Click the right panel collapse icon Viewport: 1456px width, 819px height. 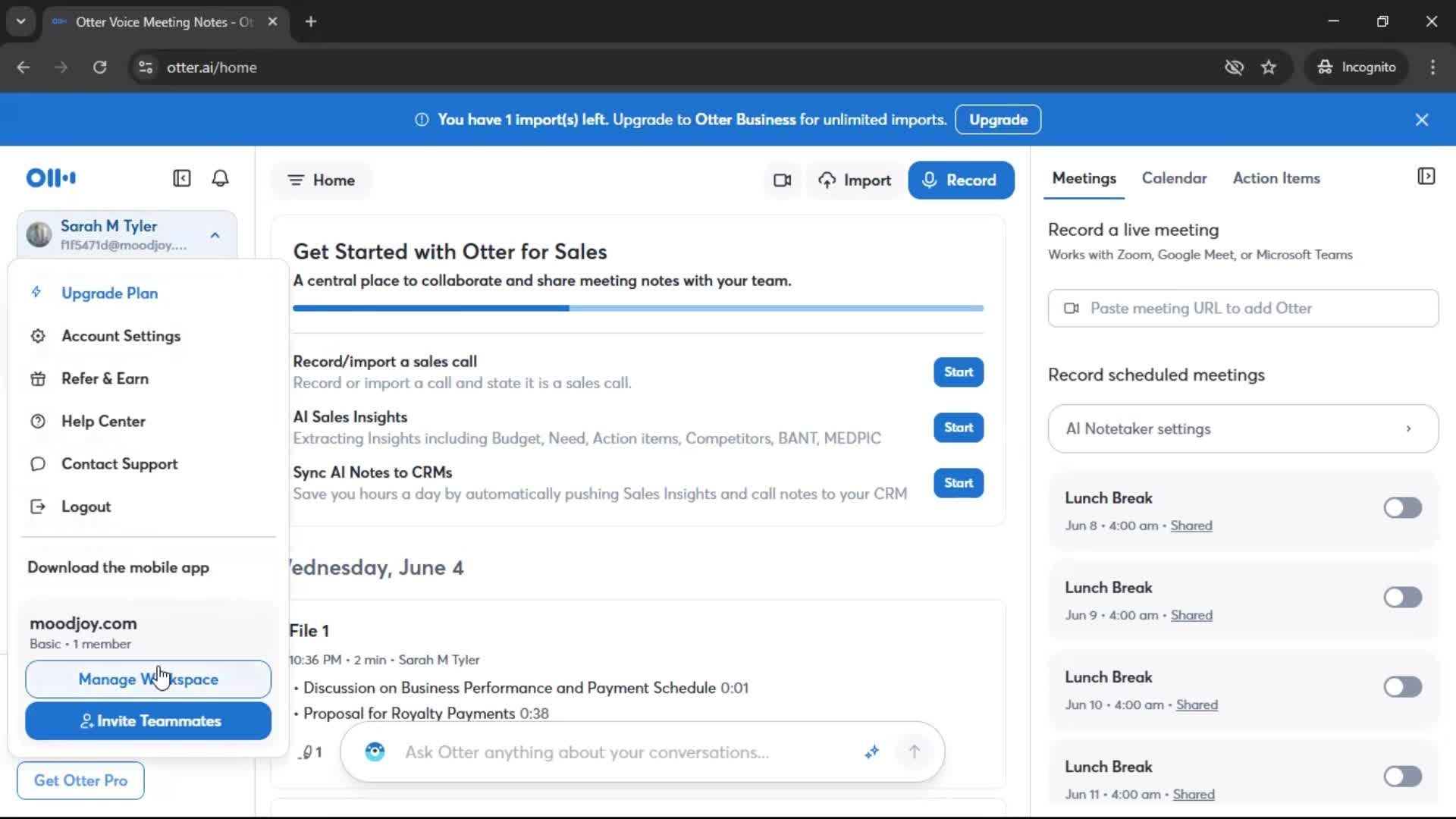[x=1426, y=177]
